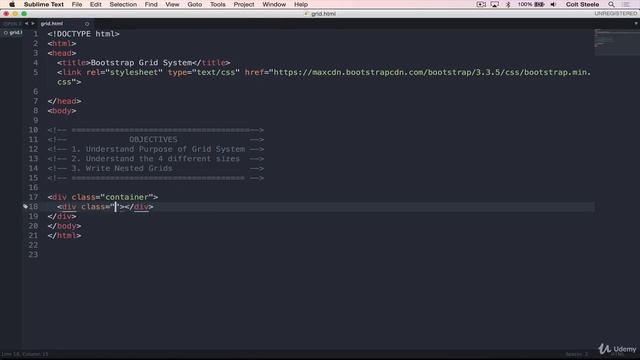Open the volume menu bar icon
Screen dimensions: 640x360
[553, 4]
